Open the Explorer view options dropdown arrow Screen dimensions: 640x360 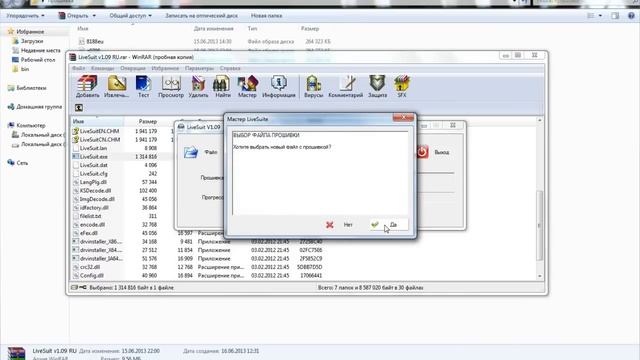pos(600,16)
